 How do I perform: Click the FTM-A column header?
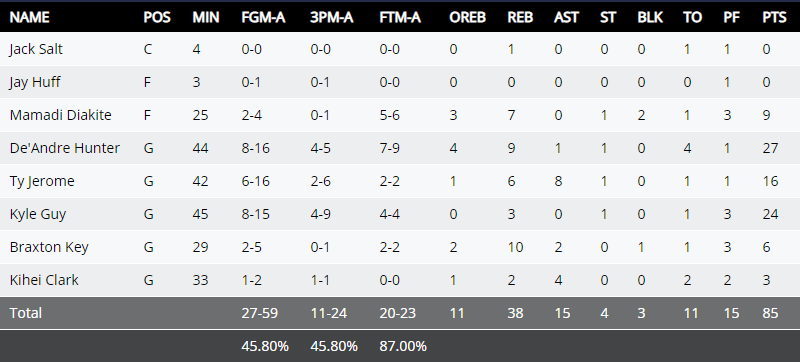coord(400,17)
